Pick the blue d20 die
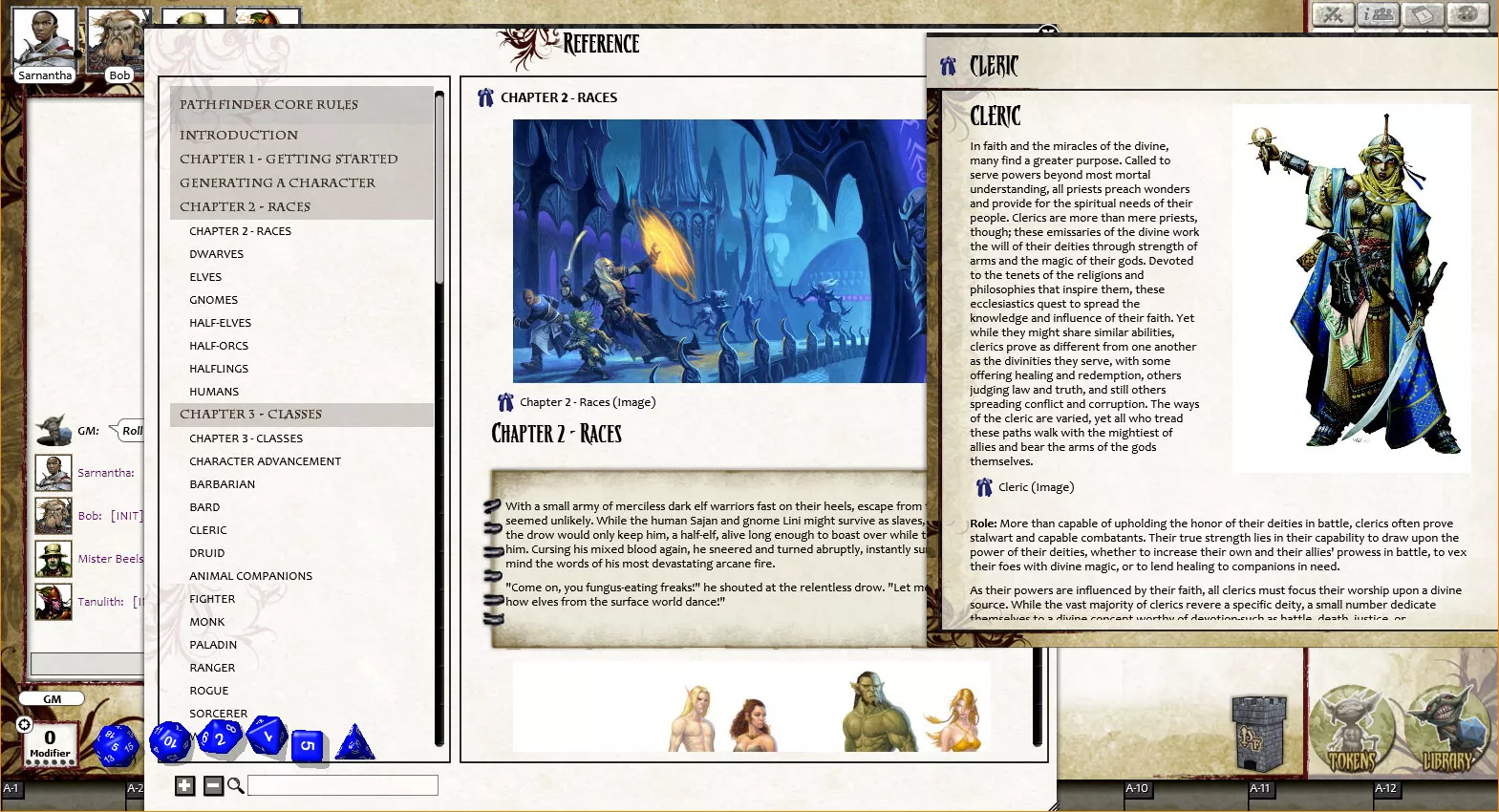The image size is (1499, 812). 117,744
